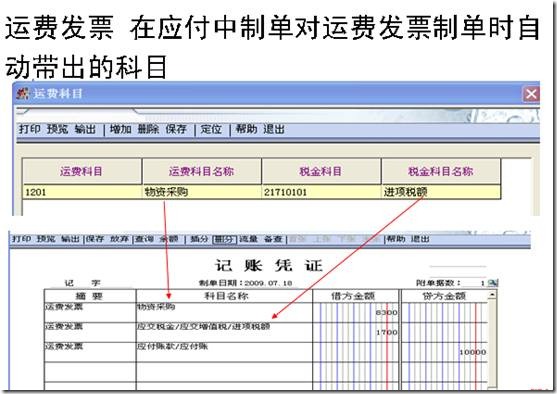Click the 定位 toolbar button
This screenshot has width=557, height=394.
click(211, 129)
